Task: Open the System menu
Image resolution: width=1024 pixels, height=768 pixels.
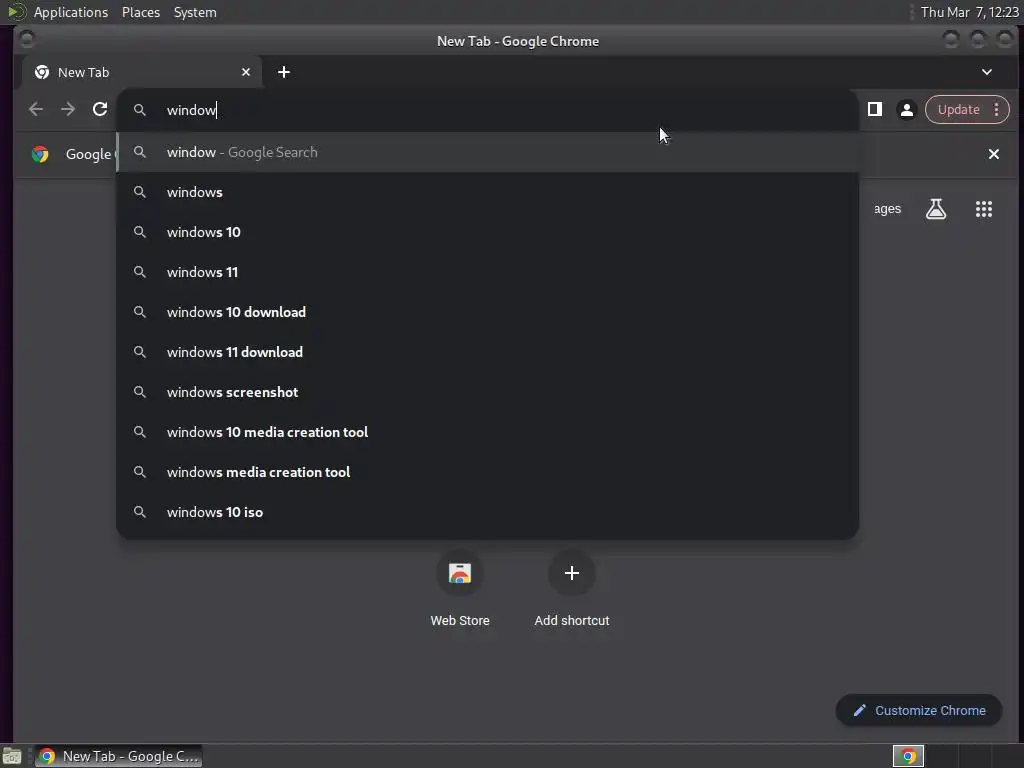Action: [195, 12]
